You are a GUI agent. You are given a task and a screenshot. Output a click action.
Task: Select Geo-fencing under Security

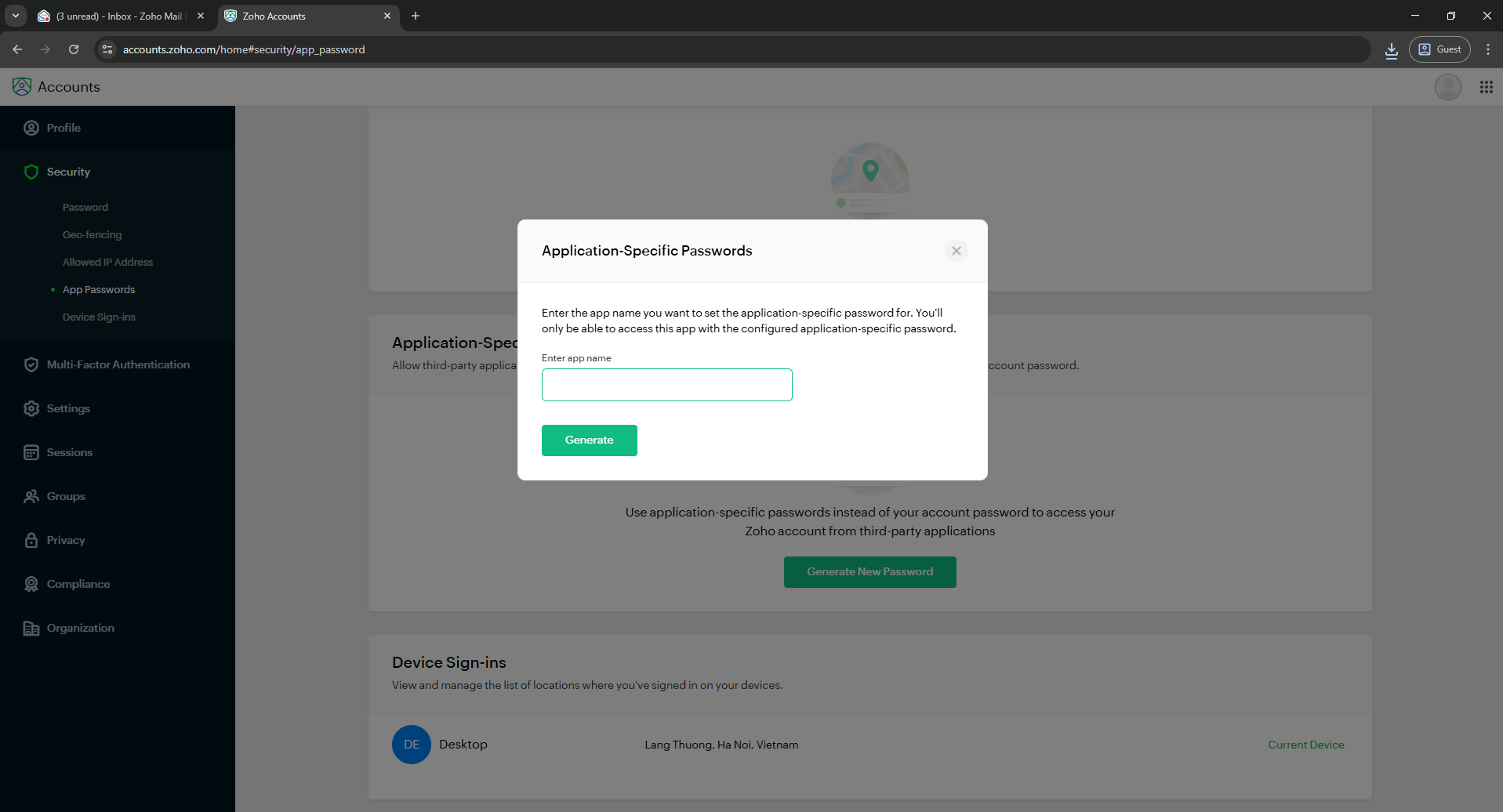93,234
